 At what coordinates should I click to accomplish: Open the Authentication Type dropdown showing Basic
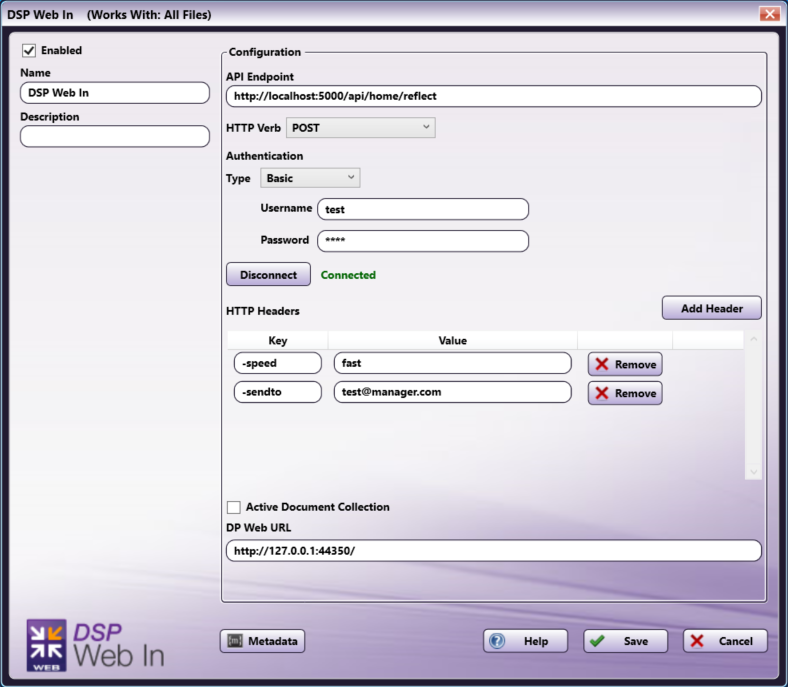click(310, 178)
